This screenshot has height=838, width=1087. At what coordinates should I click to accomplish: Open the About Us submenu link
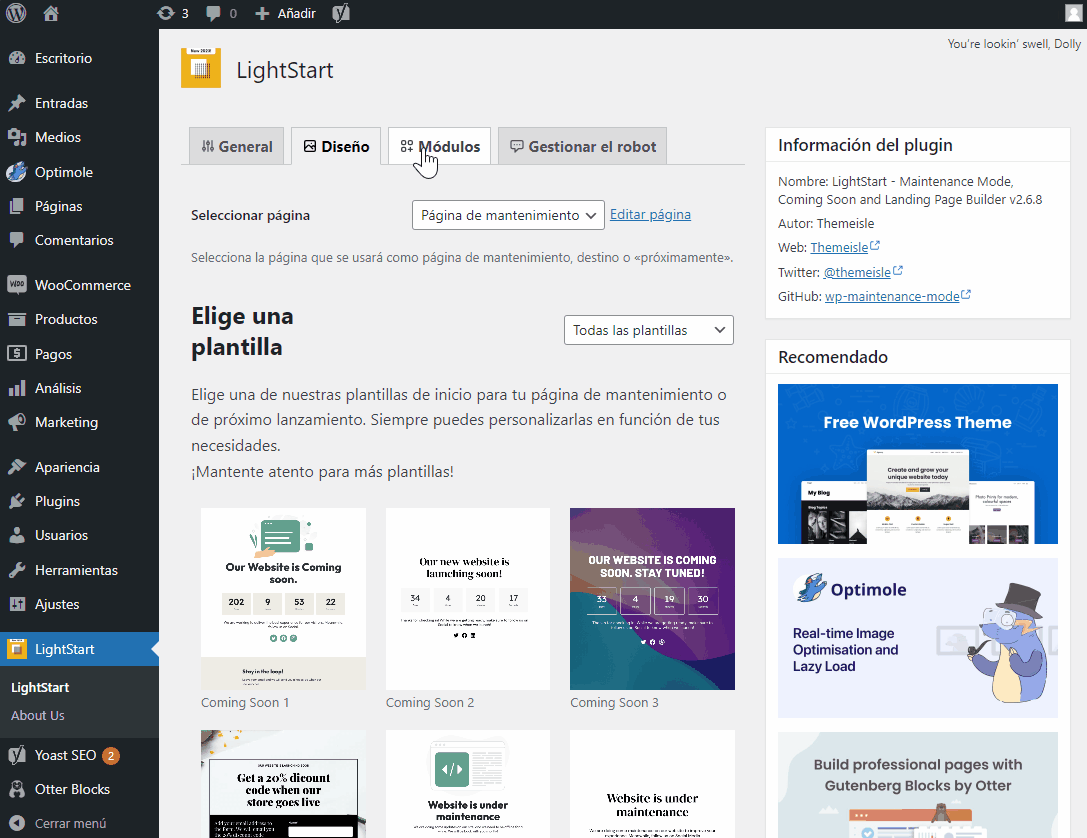[x=37, y=715]
